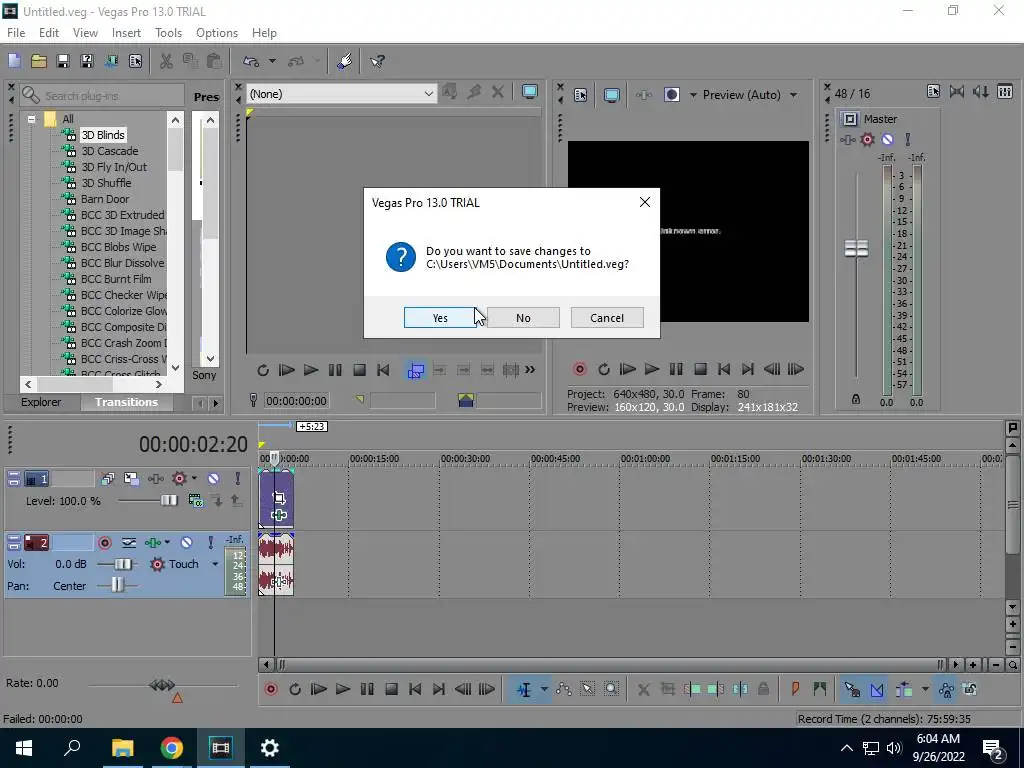Screen dimensions: 1024x768
Task: Click the trimmer timecode field 00:00:00:00
Action: point(296,401)
